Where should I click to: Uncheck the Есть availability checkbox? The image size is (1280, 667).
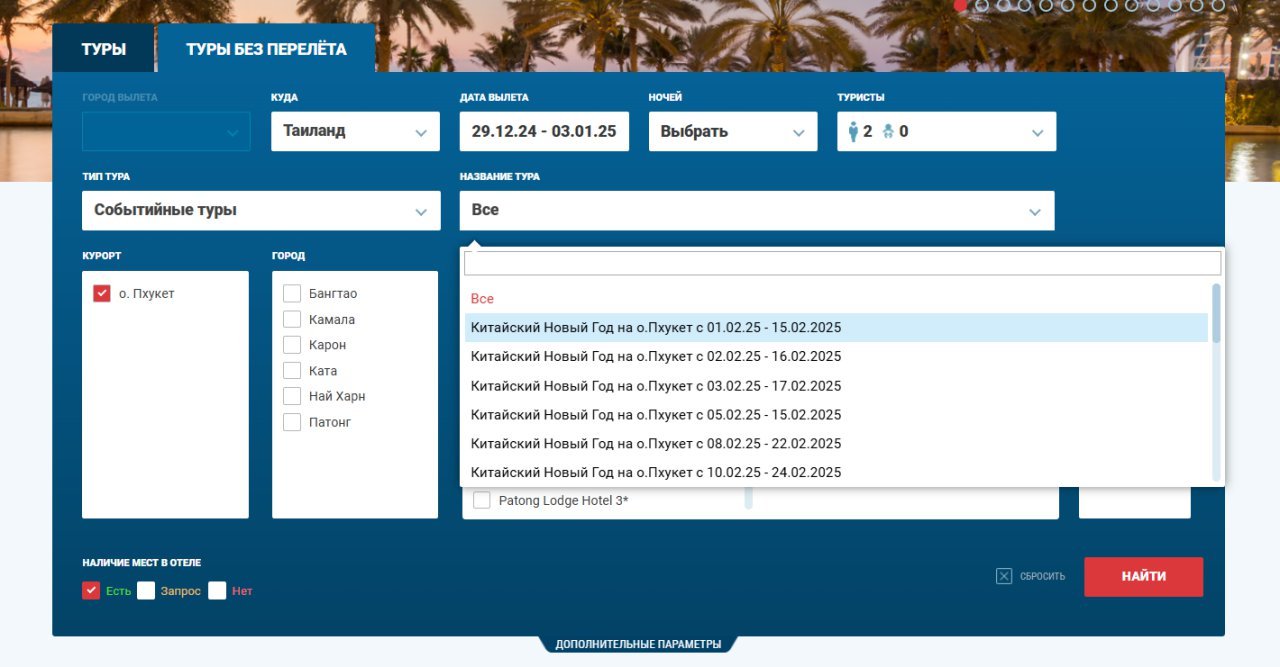pos(91,591)
